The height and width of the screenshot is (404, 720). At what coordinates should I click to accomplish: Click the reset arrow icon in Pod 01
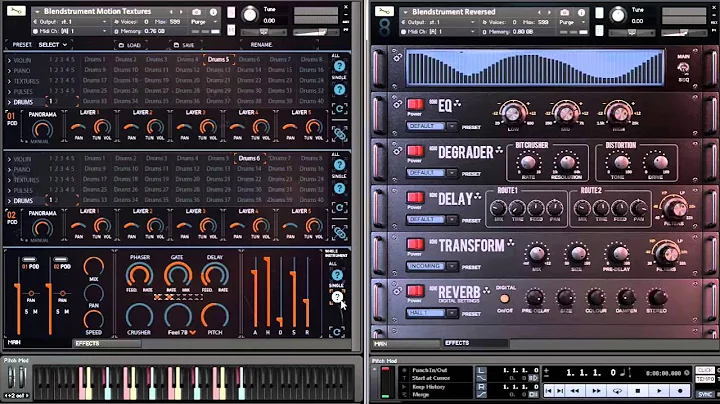pos(339,109)
